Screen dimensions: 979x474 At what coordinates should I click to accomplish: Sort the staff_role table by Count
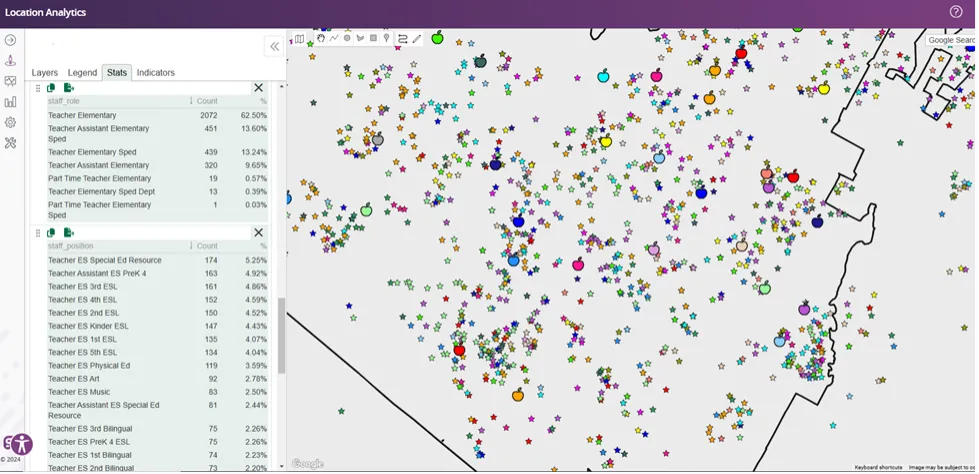[x=206, y=101]
